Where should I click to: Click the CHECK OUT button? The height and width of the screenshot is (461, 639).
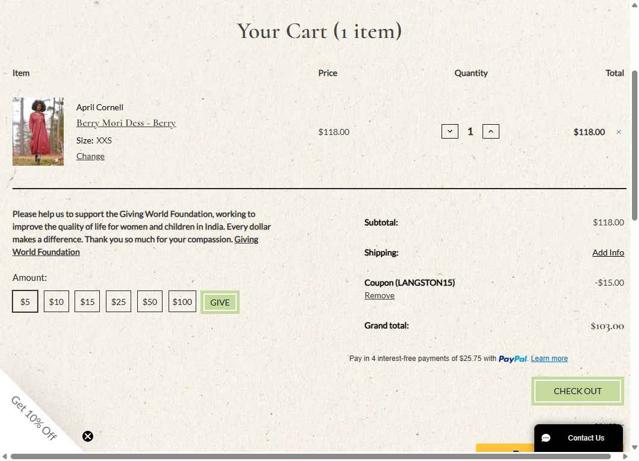[x=577, y=391]
